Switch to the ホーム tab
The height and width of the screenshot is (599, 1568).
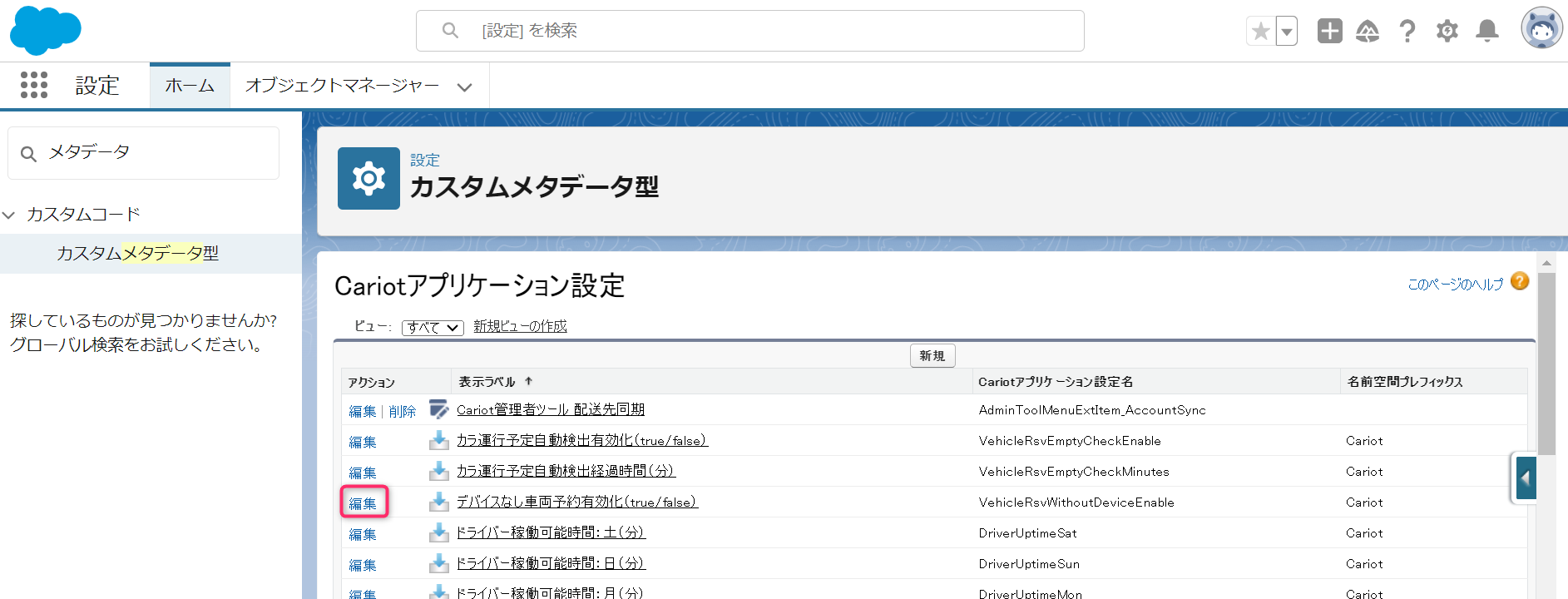(190, 86)
